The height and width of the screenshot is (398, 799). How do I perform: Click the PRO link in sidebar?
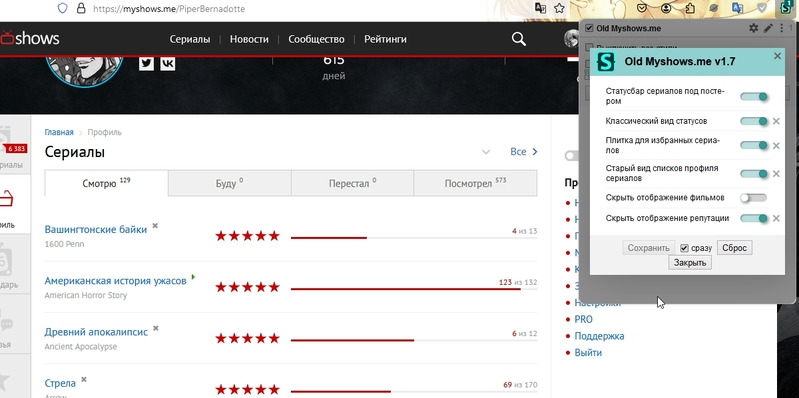click(x=583, y=320)
